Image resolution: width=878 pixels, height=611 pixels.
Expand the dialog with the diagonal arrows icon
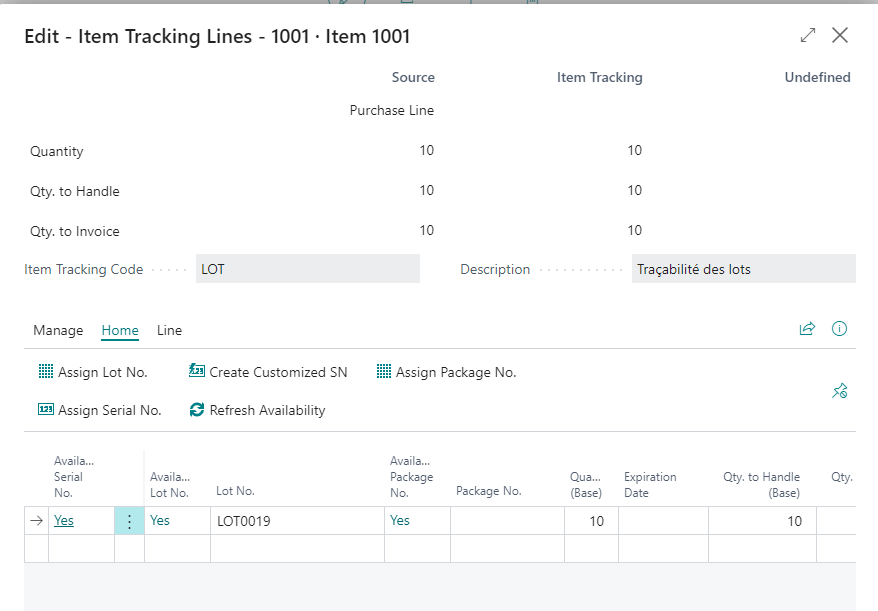[x=808, y=35]
